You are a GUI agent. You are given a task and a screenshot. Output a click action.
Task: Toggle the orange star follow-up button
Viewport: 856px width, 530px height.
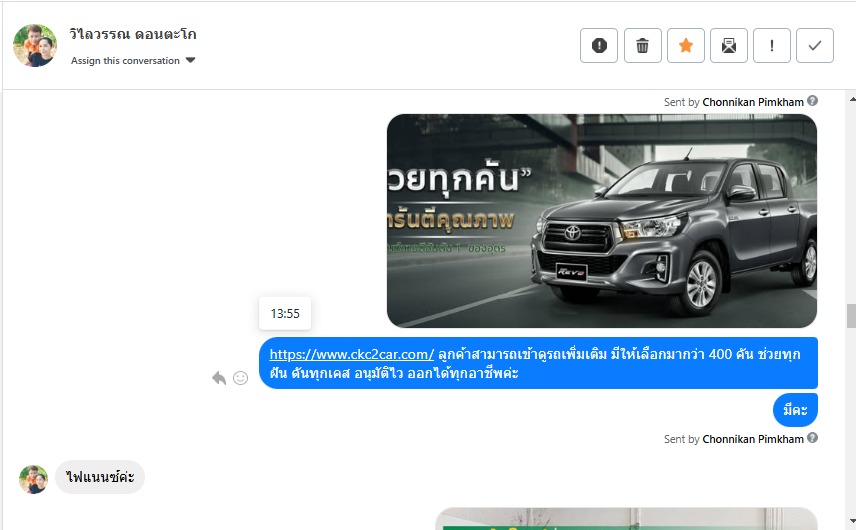click(686, 45)
